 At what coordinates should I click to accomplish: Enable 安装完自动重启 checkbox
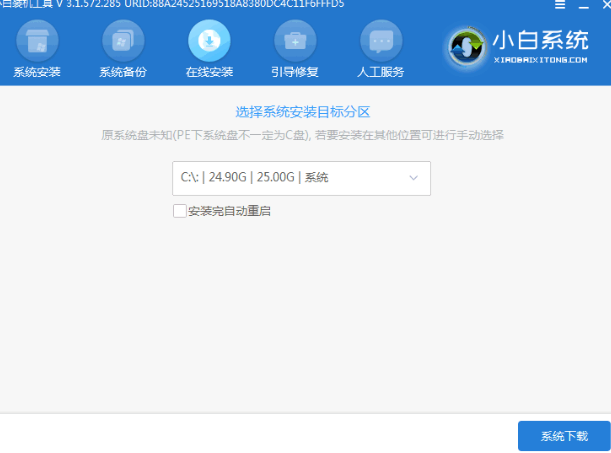click(x=180, y=211)
